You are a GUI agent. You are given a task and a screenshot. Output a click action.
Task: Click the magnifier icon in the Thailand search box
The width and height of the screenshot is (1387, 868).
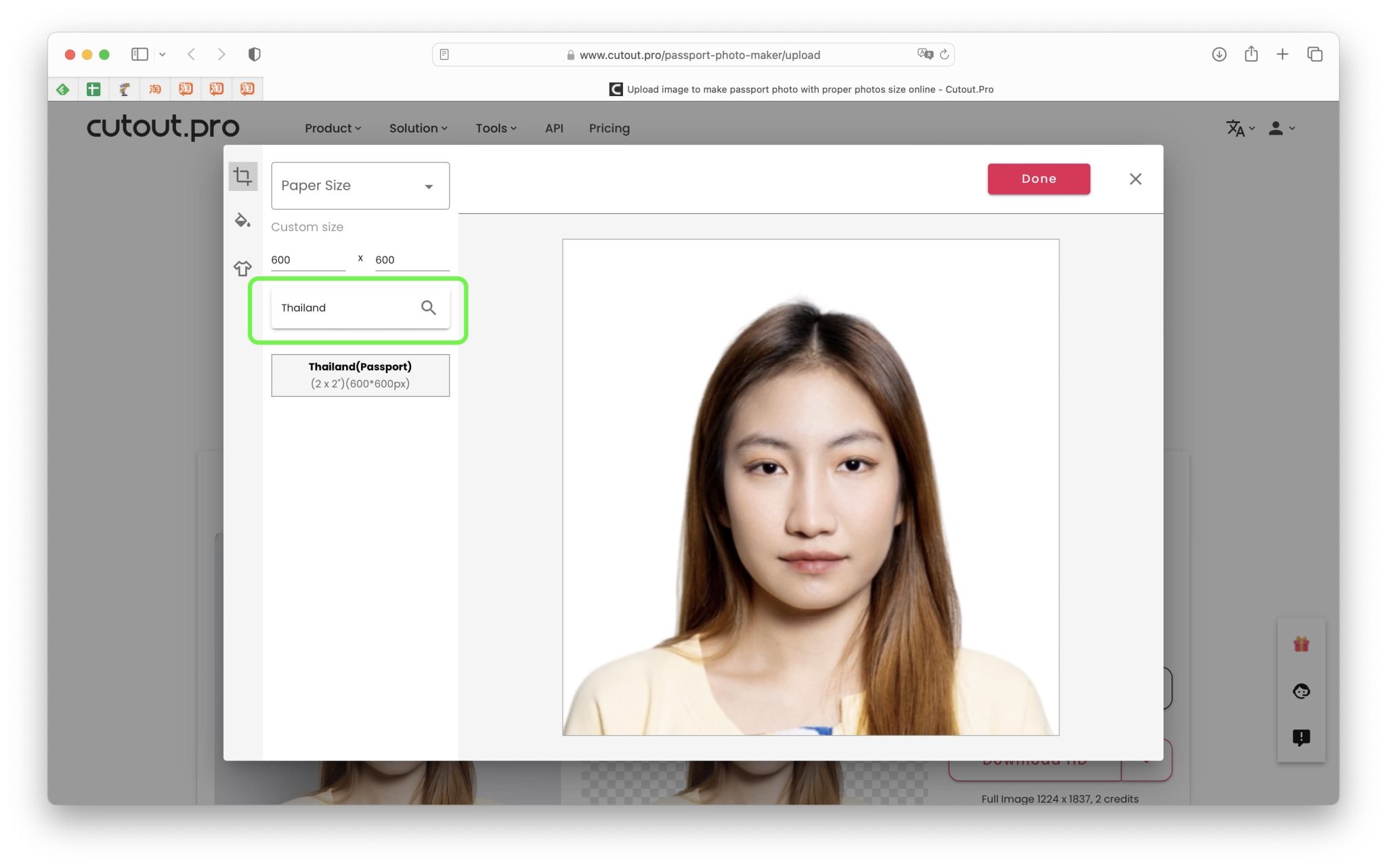coord(428,307)
